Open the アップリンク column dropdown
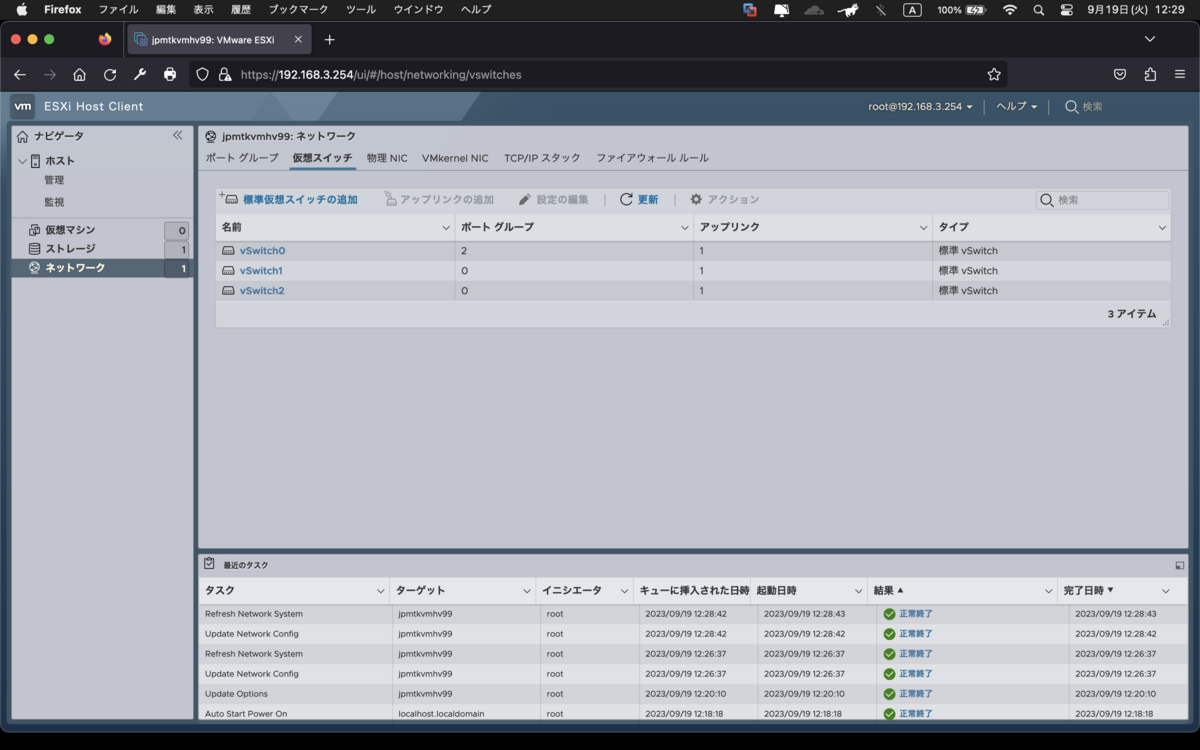 pyautogui.click(x=924, y=228)
